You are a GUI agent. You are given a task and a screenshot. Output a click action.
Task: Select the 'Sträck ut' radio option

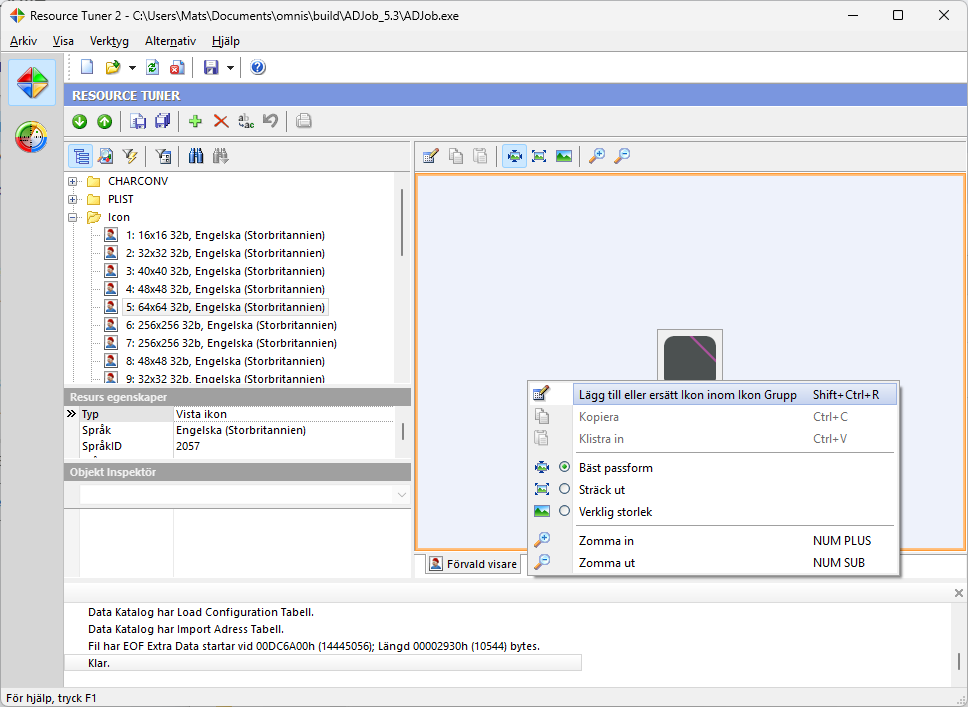[x=564, y=489]
